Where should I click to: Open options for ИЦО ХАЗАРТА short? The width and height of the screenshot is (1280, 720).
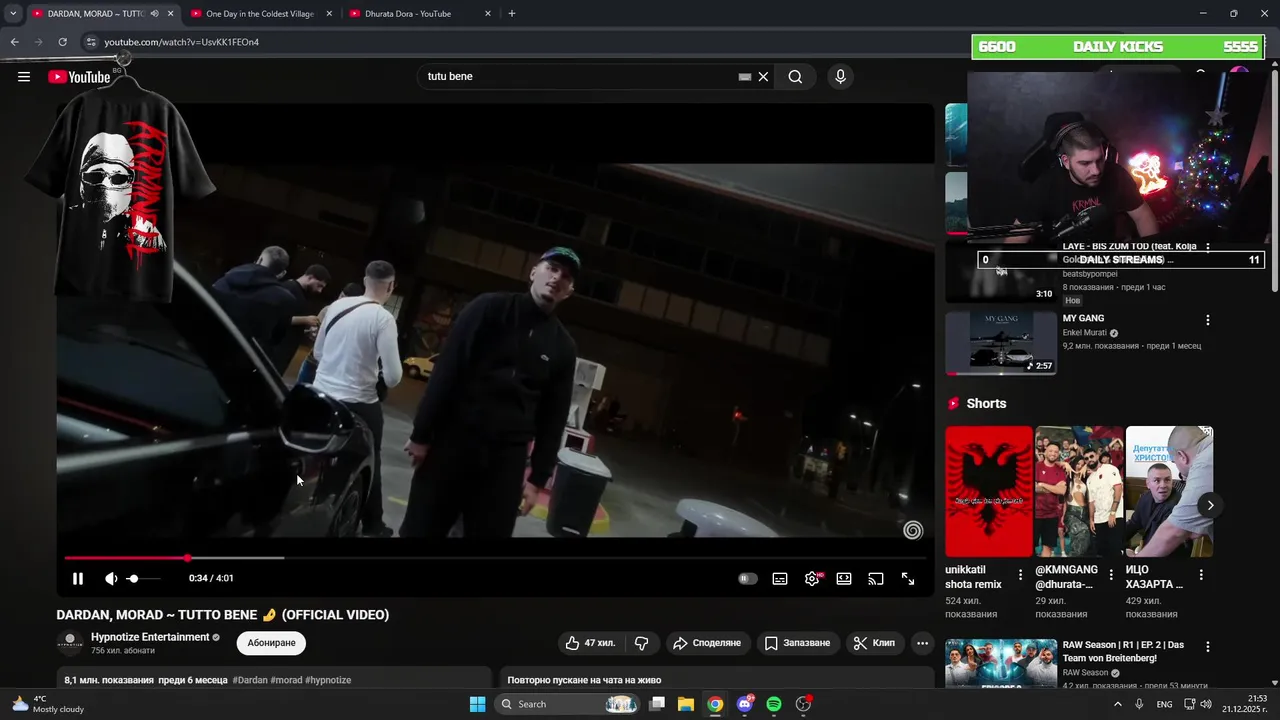click(1201, 575)
